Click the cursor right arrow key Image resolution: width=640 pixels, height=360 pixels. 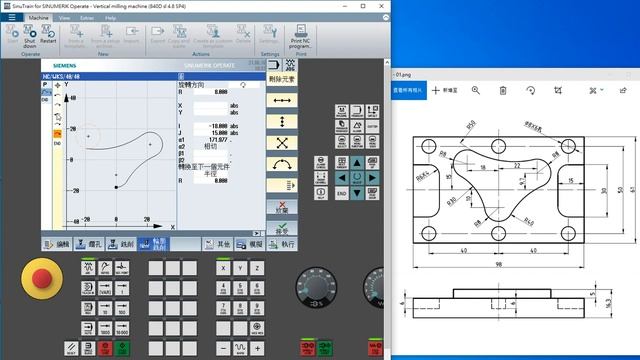tap(372, 178)
